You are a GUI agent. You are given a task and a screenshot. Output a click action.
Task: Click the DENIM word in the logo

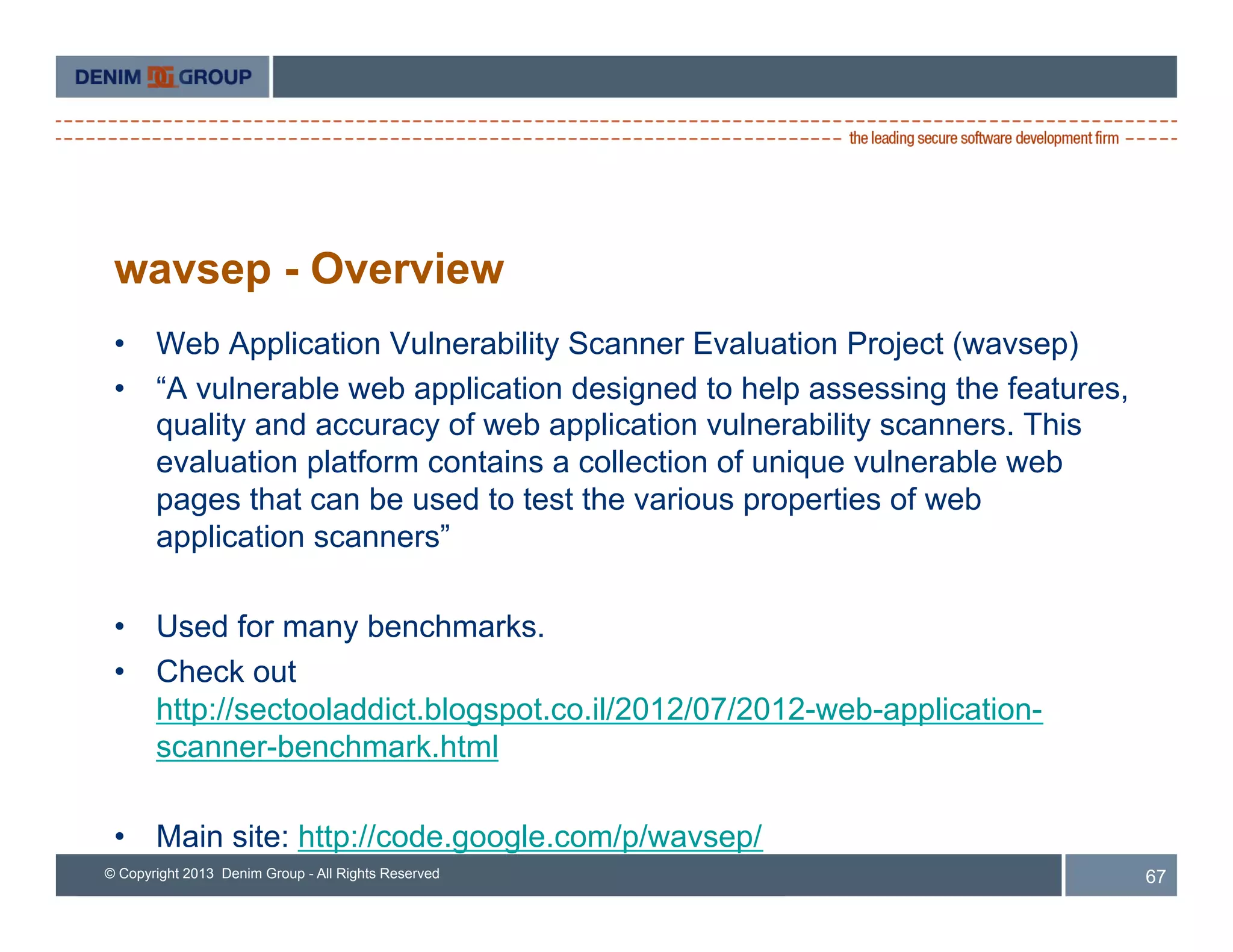click(x=108, y=77)
